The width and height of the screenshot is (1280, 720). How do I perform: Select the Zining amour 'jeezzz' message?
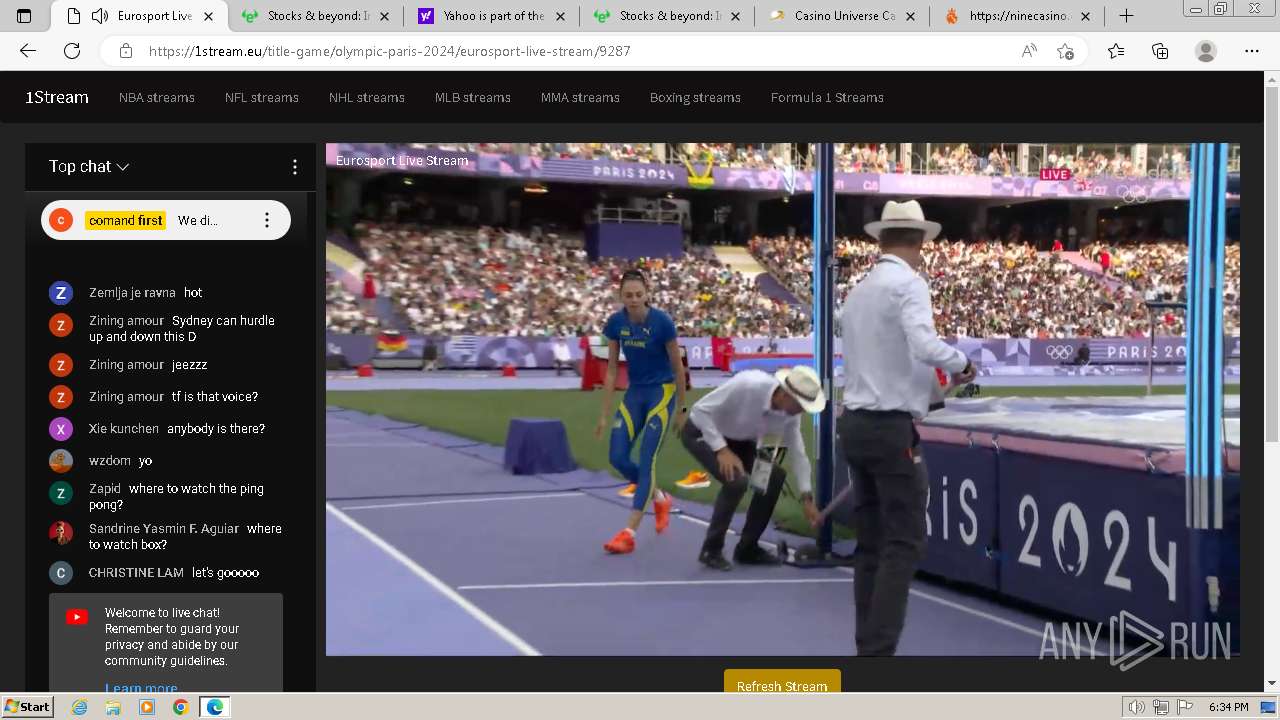(166, 365)
